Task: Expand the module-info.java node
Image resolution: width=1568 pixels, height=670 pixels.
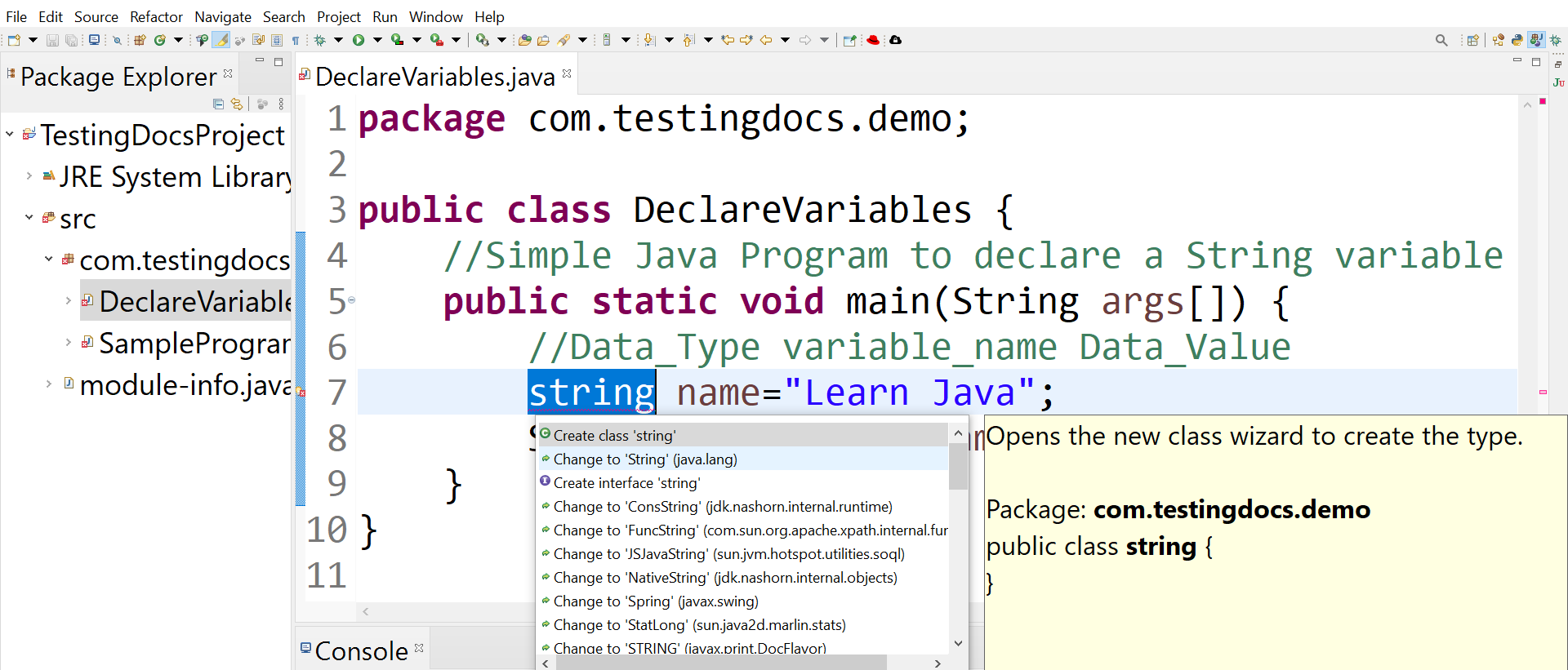Action: (49, 384)
